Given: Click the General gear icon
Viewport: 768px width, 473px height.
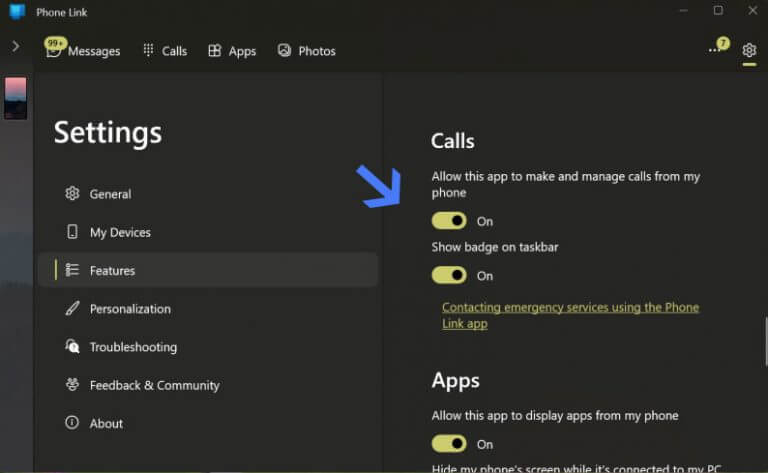Looking at the screenshot, I should click(72, 193).
